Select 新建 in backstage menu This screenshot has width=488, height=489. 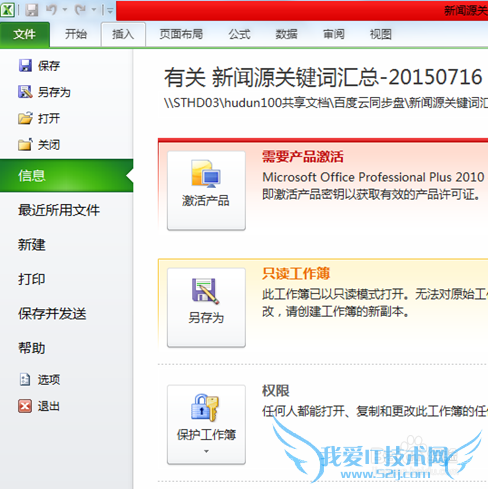tap(32, 245)
